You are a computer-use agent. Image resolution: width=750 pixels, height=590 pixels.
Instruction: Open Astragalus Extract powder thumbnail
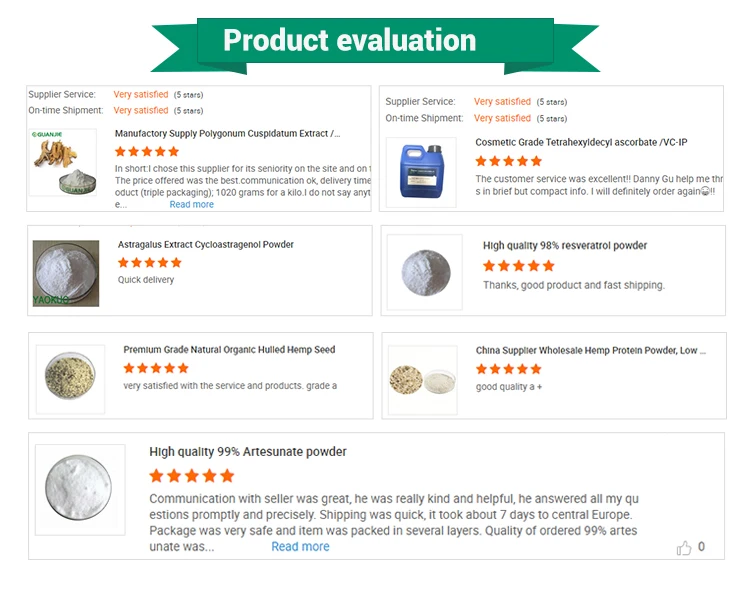click(65, 273)
